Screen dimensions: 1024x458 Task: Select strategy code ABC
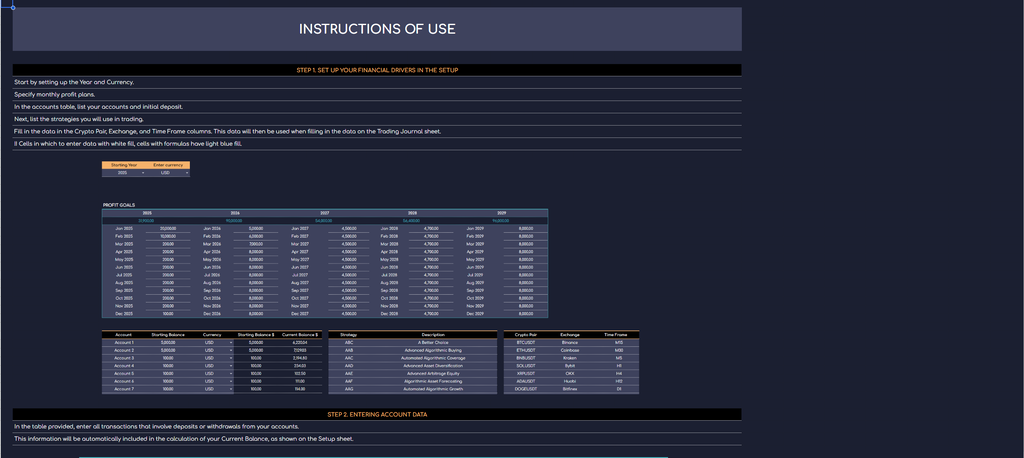coord(349,342)
